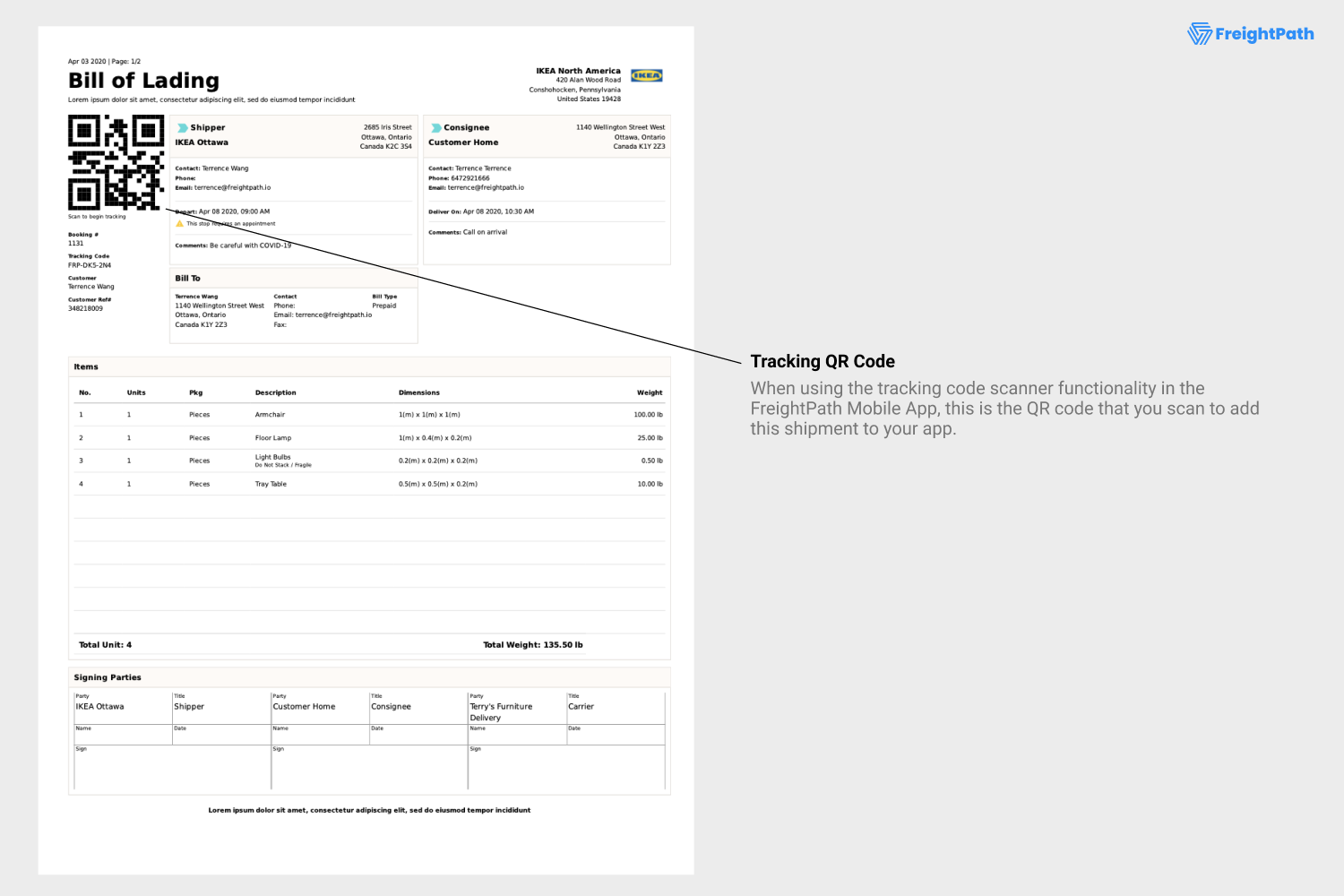This screenshot has width=1344, height=896.
Task: Click the 'Call on arrival' comment
Action: click(485, 232)
